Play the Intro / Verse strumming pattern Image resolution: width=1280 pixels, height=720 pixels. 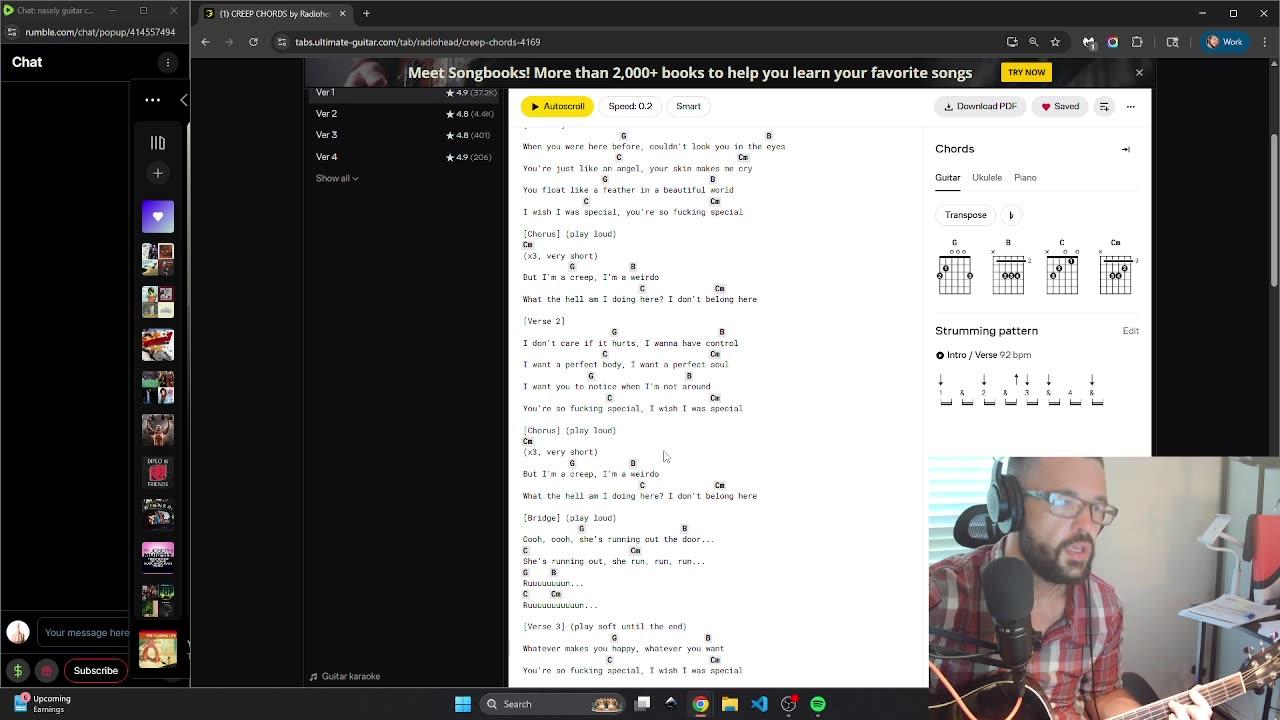tap(940, 355)
